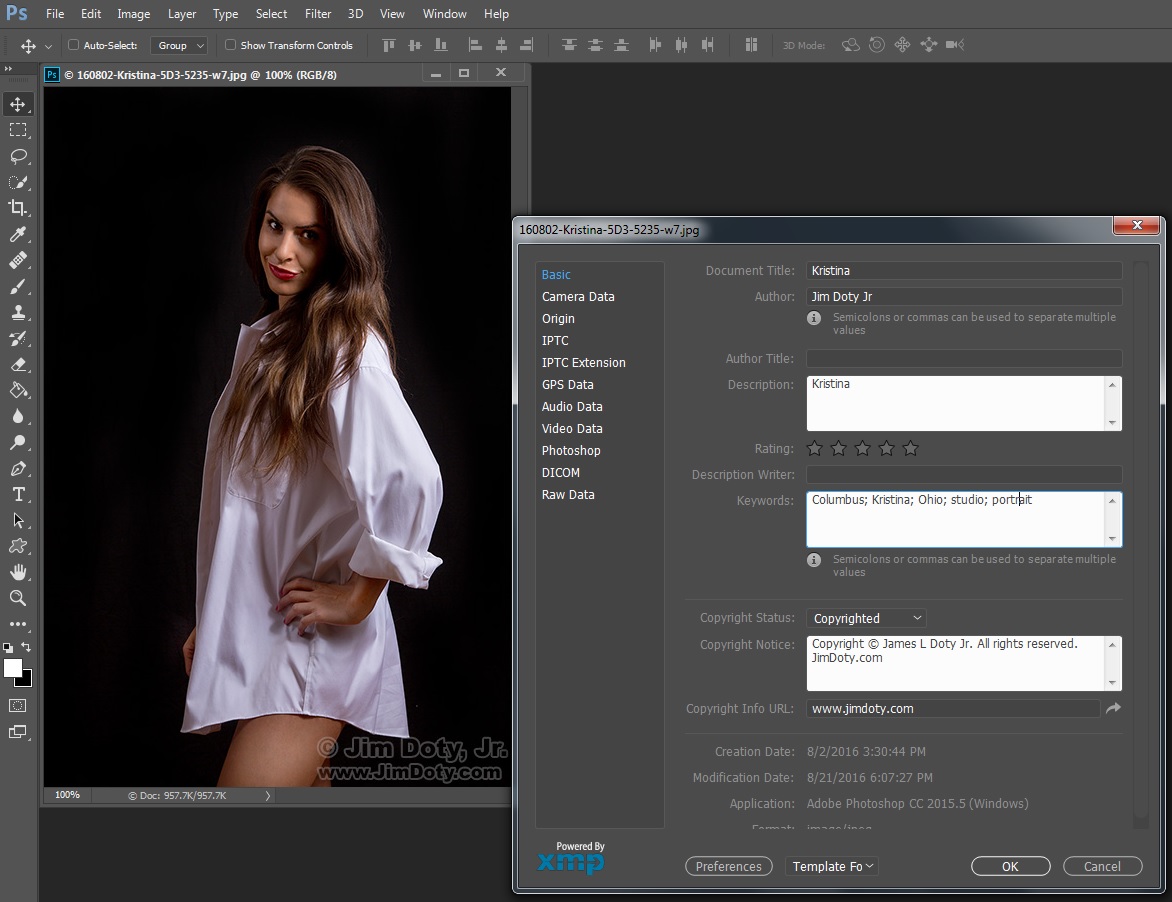1172x902 pixels.
Task: Click the Author Title input field
Action: pos(963,358)
